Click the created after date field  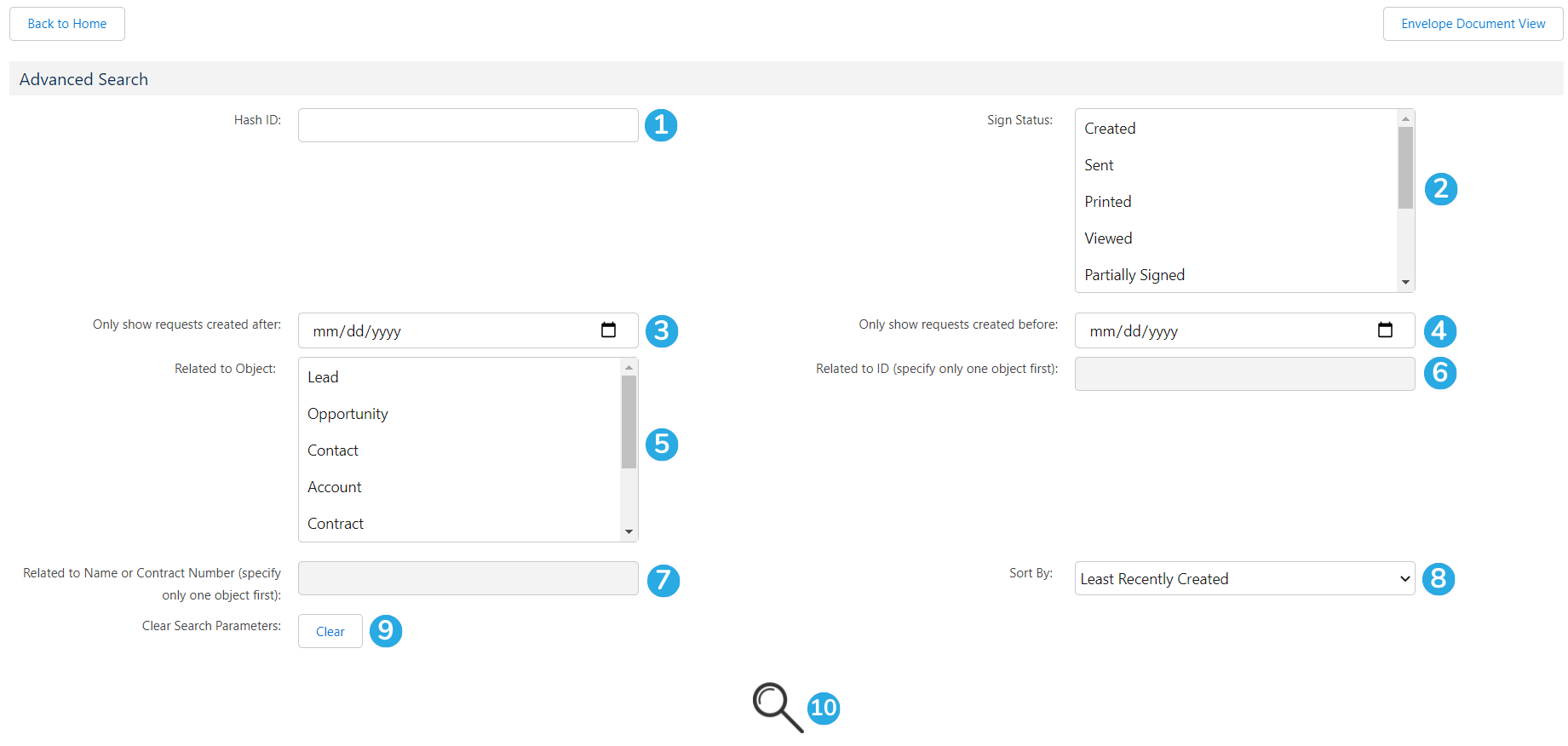coord(468,330)
